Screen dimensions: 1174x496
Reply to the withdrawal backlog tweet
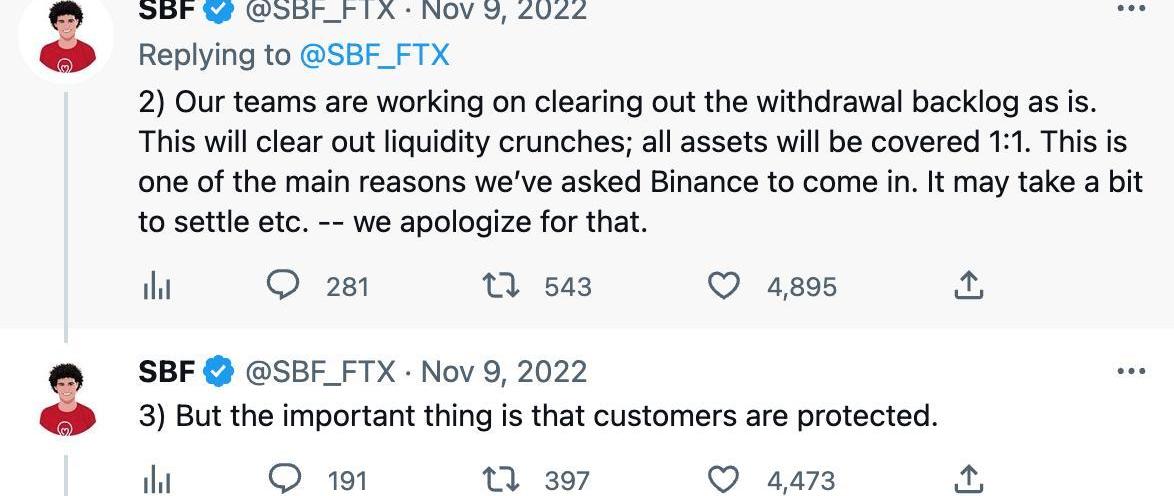284,286
